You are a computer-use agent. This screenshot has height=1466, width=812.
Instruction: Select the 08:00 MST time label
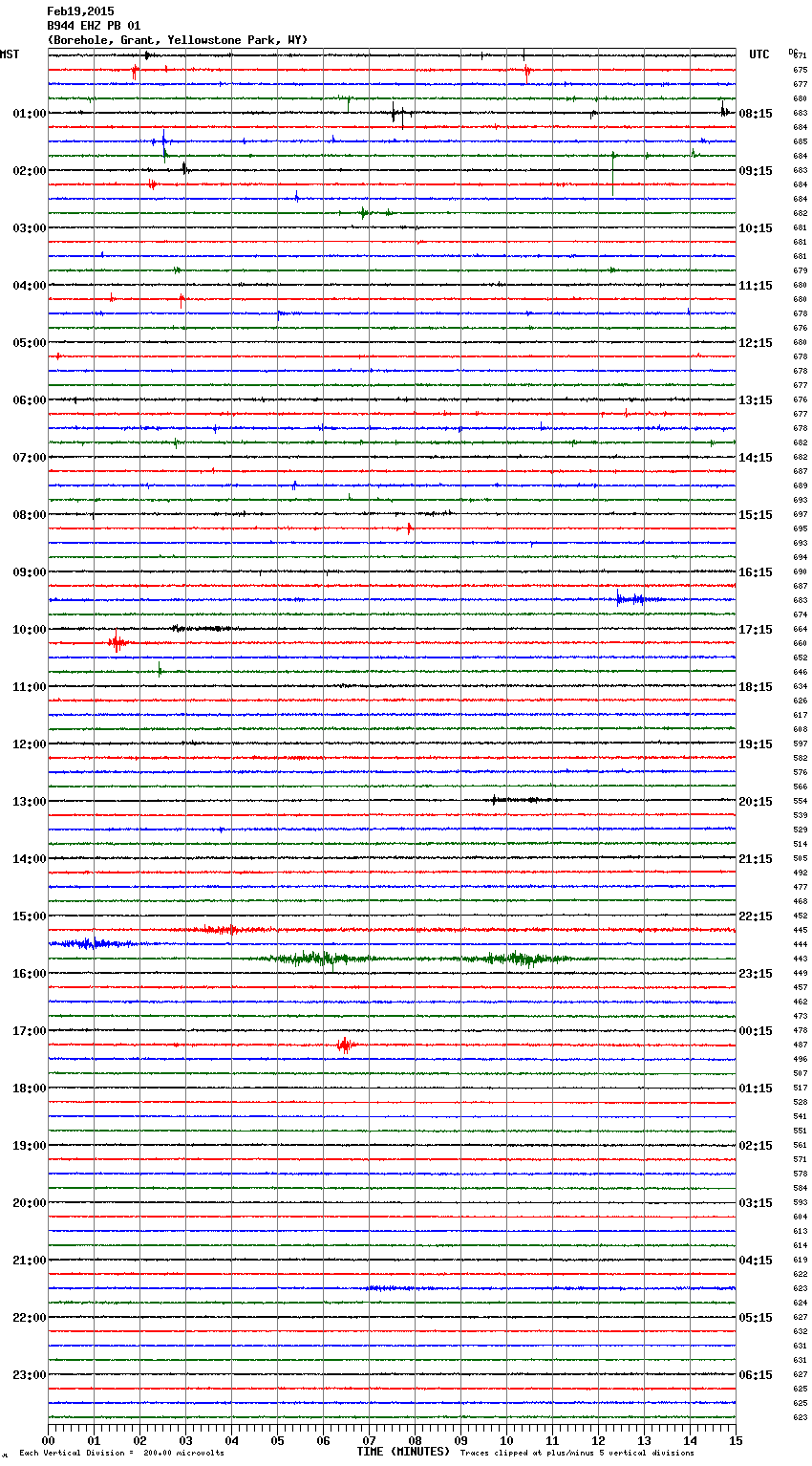click(x=30, y=515)
